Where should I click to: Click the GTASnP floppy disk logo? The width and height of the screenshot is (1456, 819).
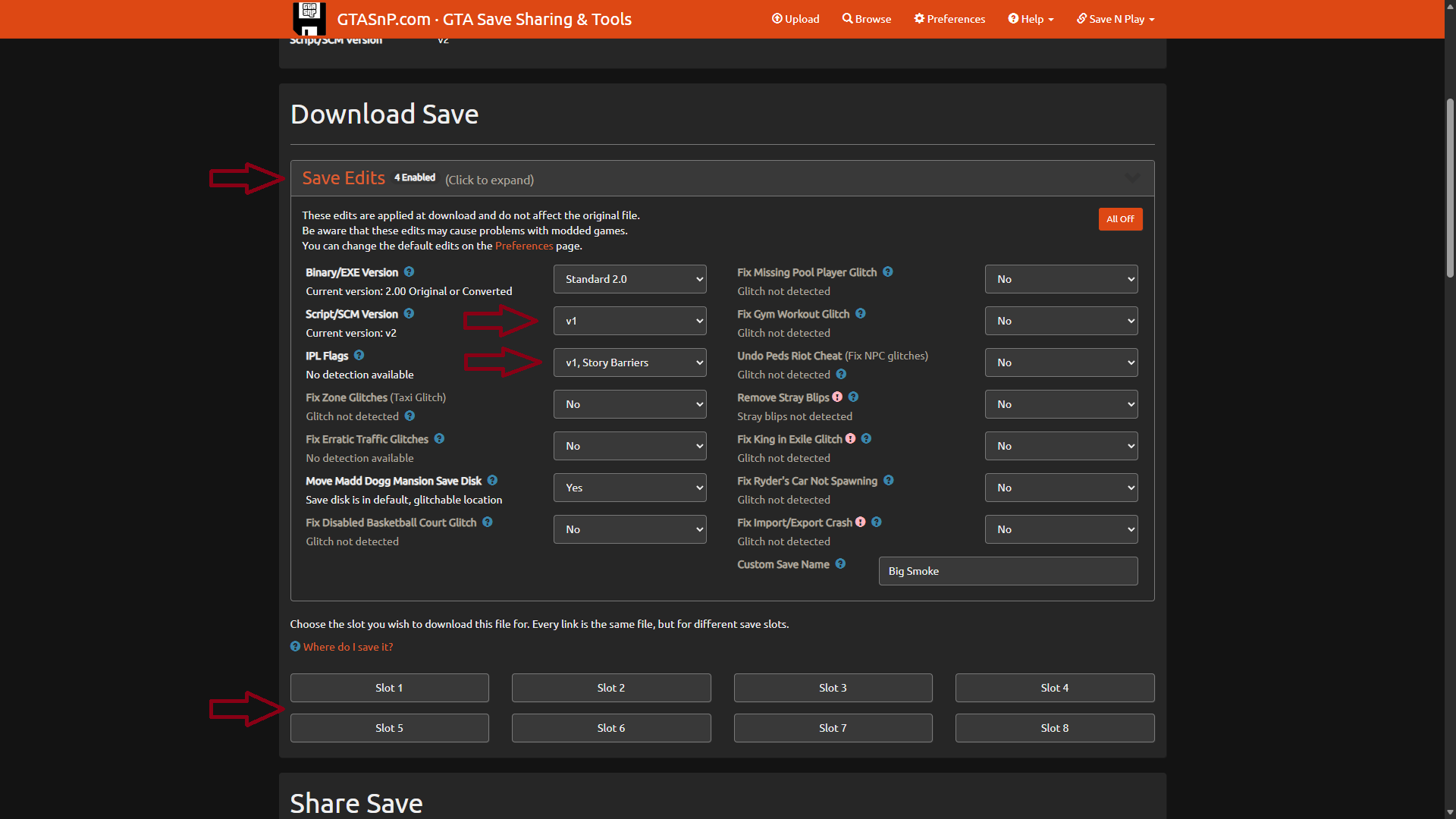[x=309, y=18]
